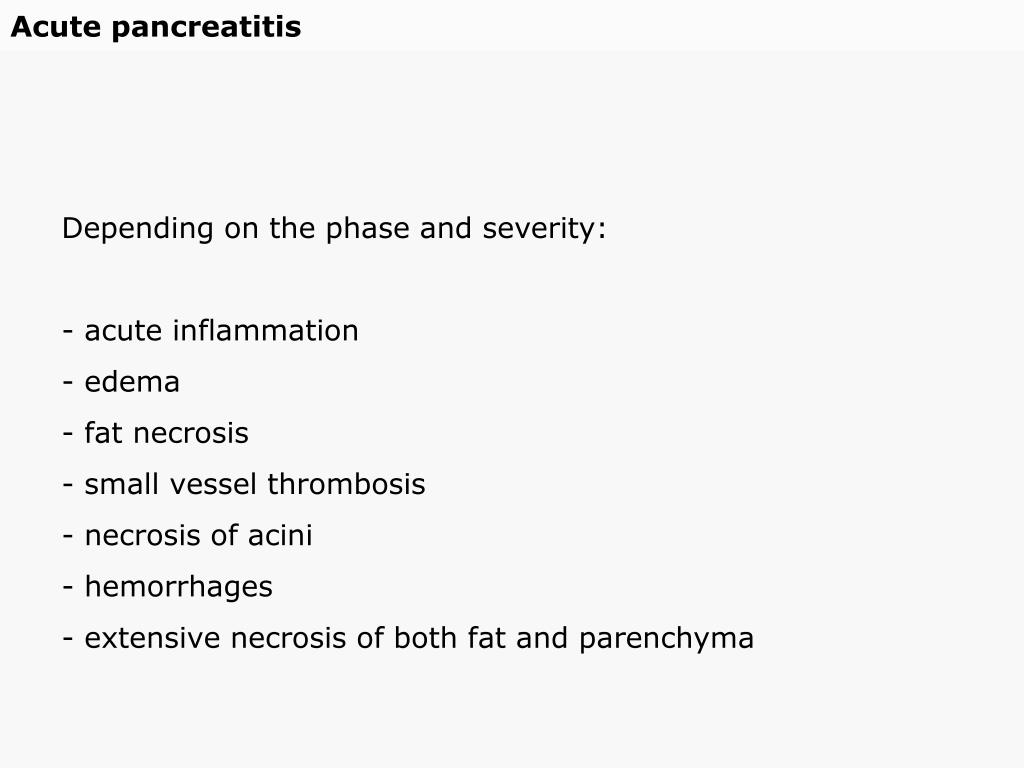This screenshot has width=1024, height=768.
Task: Click the dash before "edema"
Action: point(67,383)
